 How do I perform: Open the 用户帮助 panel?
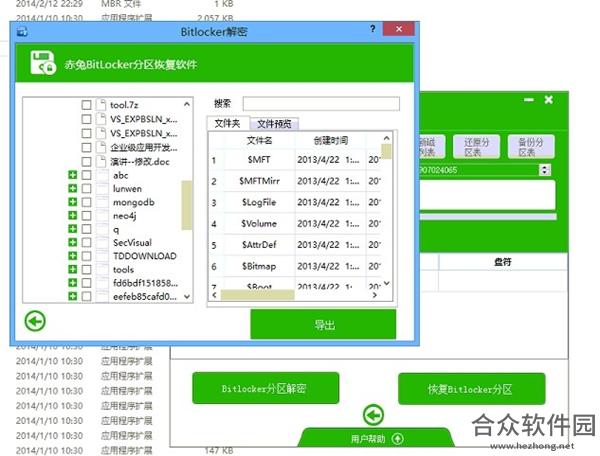tap(376, 438)
